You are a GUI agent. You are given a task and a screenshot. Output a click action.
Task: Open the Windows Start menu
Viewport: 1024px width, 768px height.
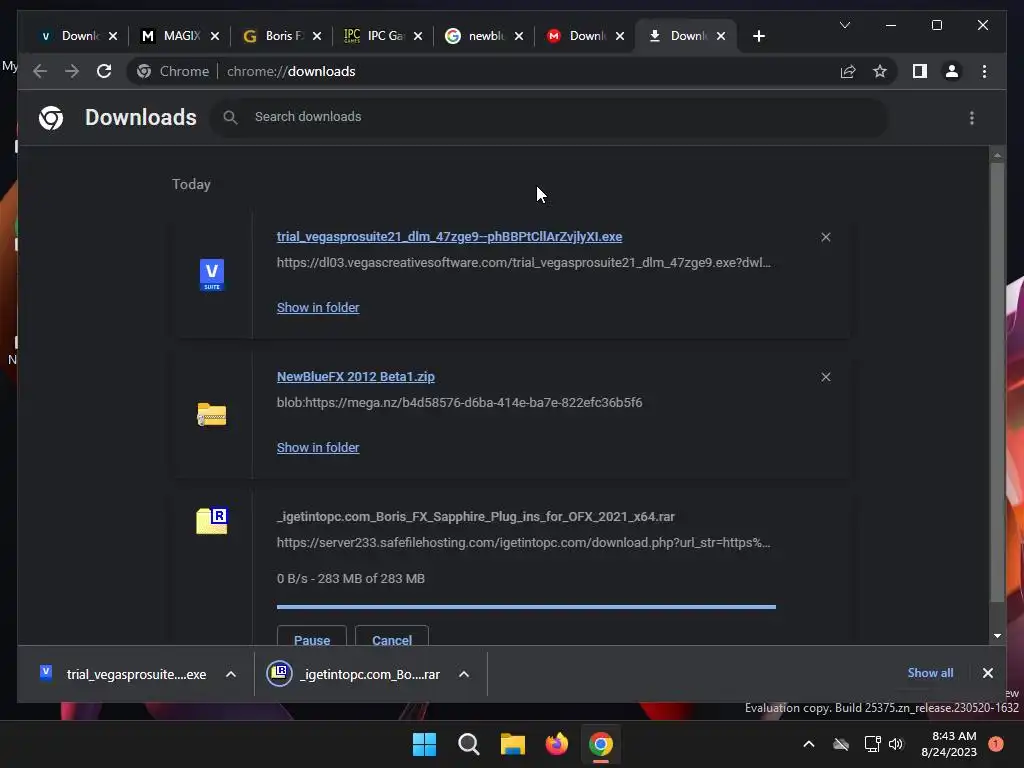click(x=424, y=744)
